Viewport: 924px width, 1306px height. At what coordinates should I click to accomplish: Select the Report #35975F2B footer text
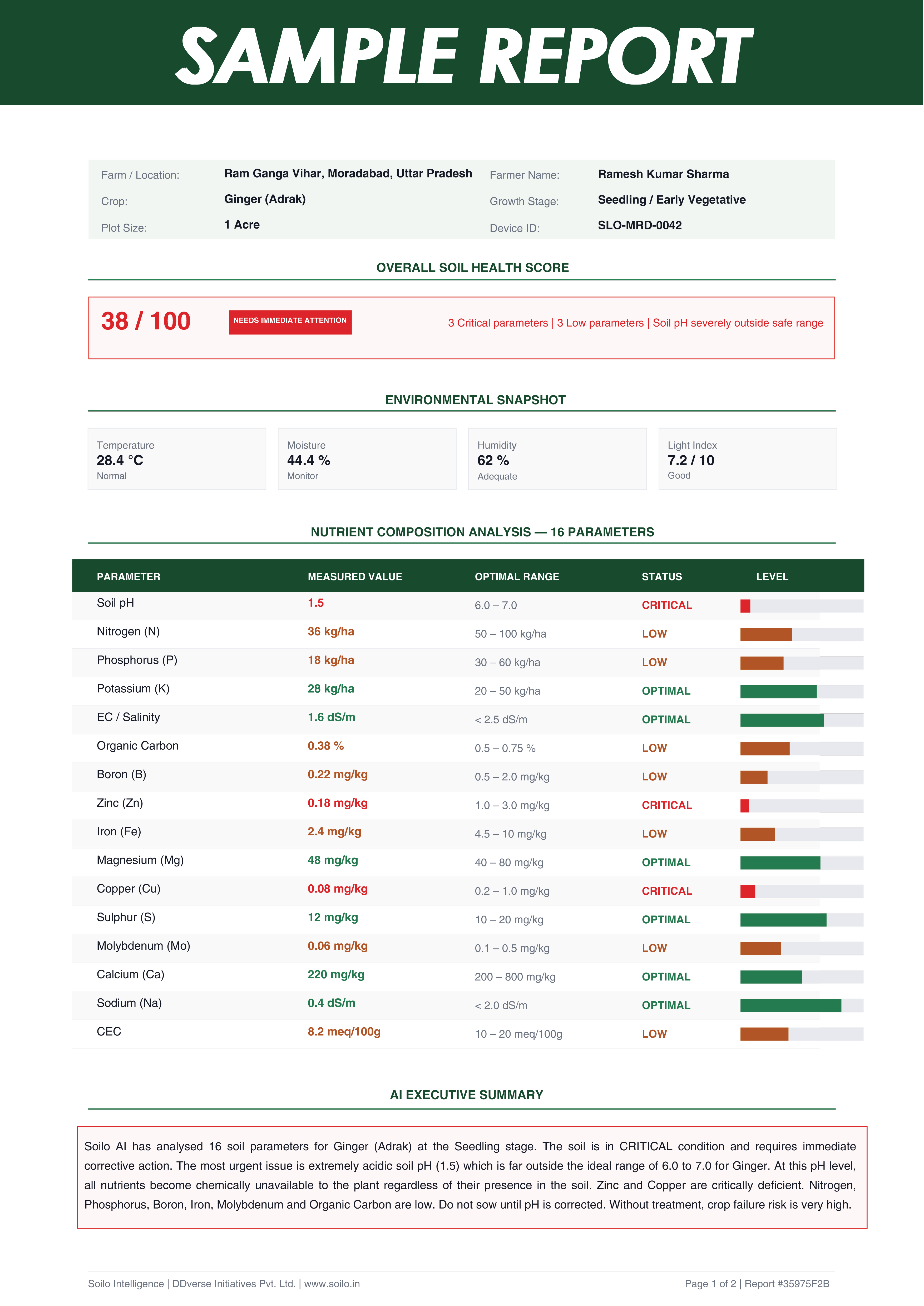(x=787, y=1284)
